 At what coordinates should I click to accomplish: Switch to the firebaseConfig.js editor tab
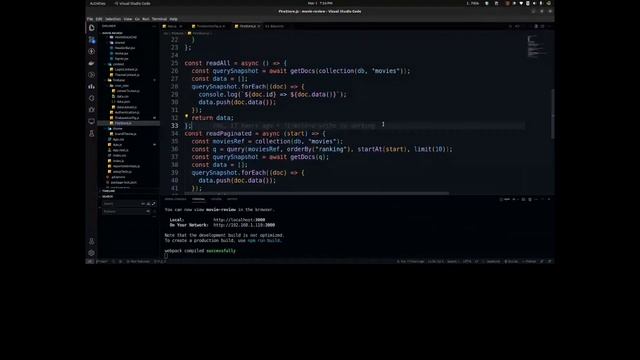pyautogui.click(x=209, y=26)
